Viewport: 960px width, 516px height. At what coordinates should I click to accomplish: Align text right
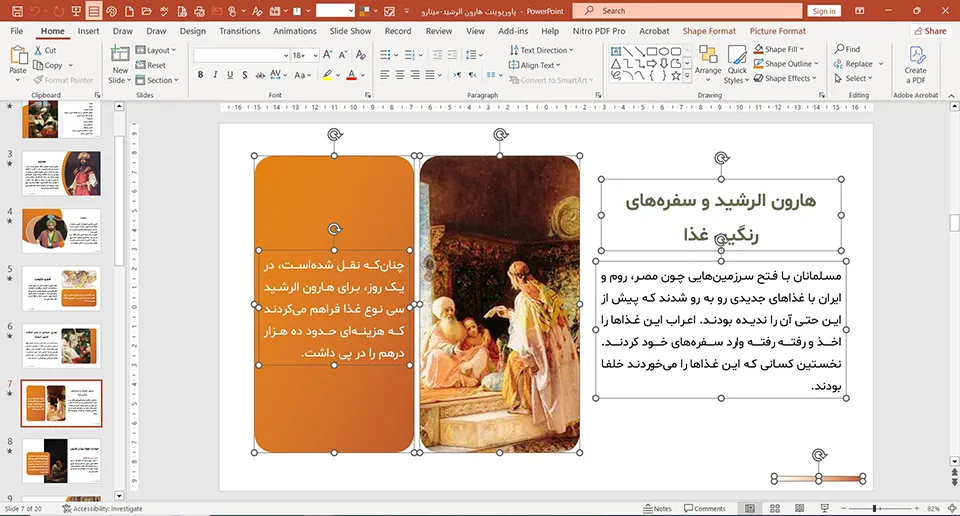click(415, 75)
